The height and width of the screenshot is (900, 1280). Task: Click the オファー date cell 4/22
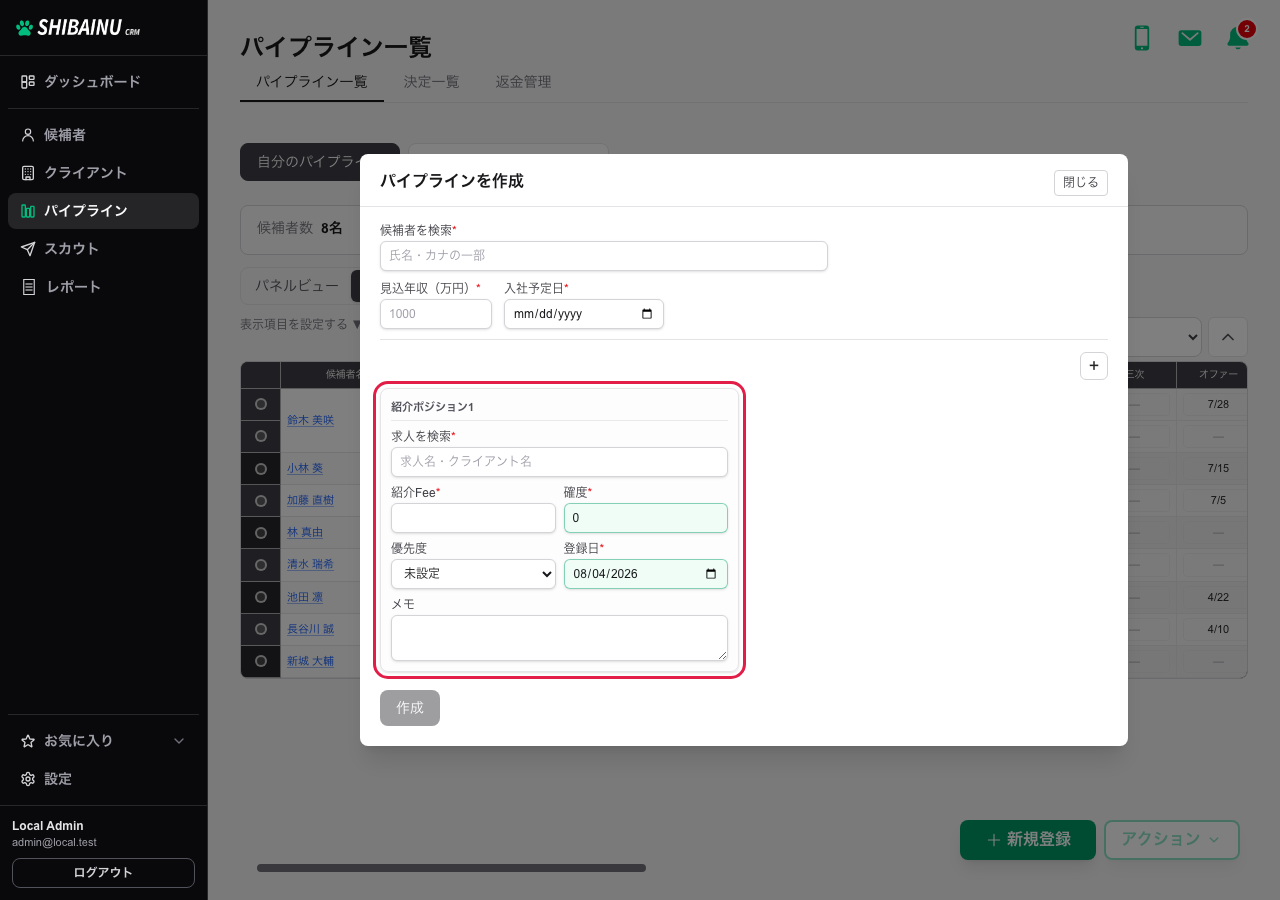click(x=1218, y=597)
